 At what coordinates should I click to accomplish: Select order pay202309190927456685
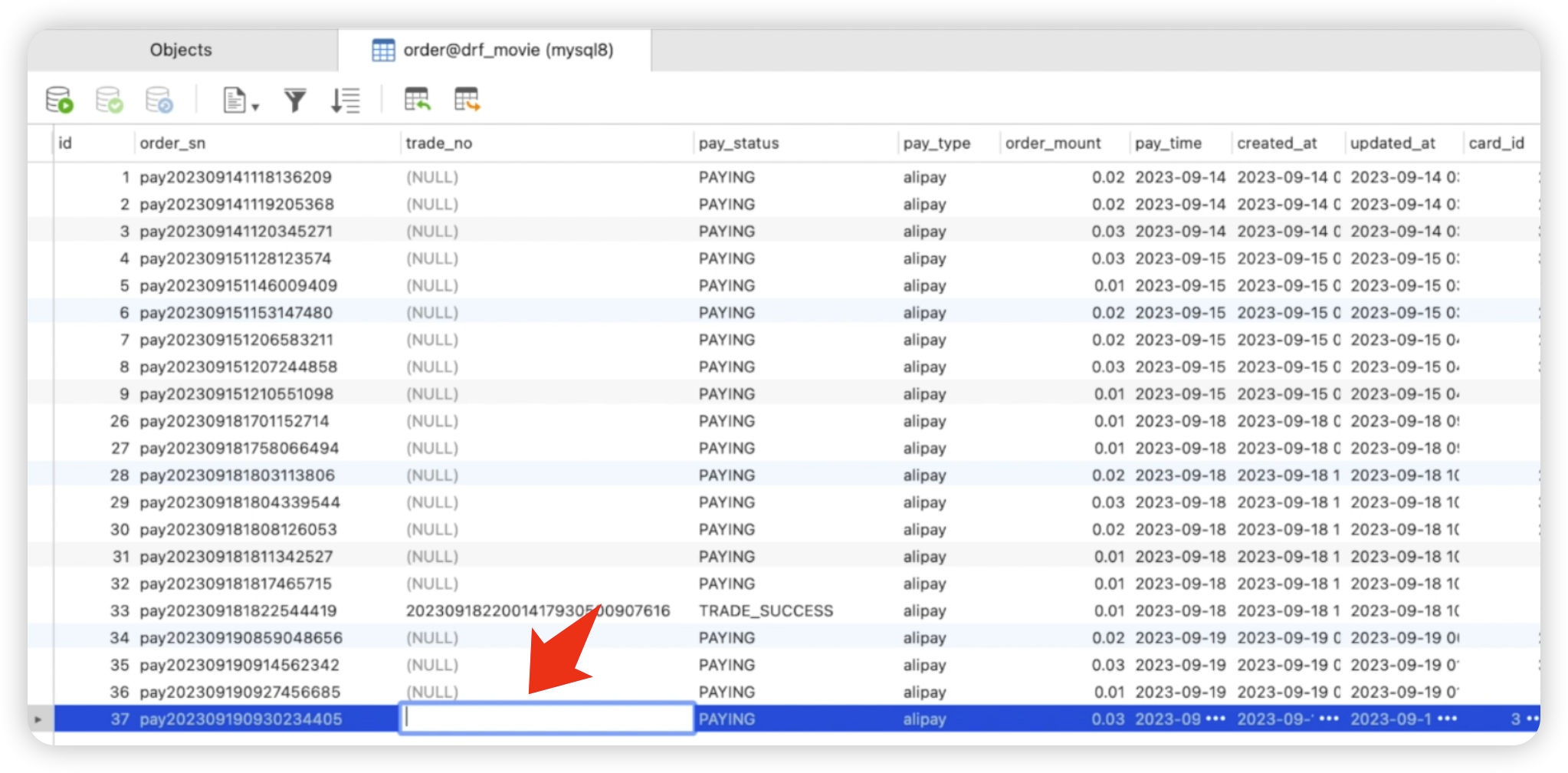[240, 692]
